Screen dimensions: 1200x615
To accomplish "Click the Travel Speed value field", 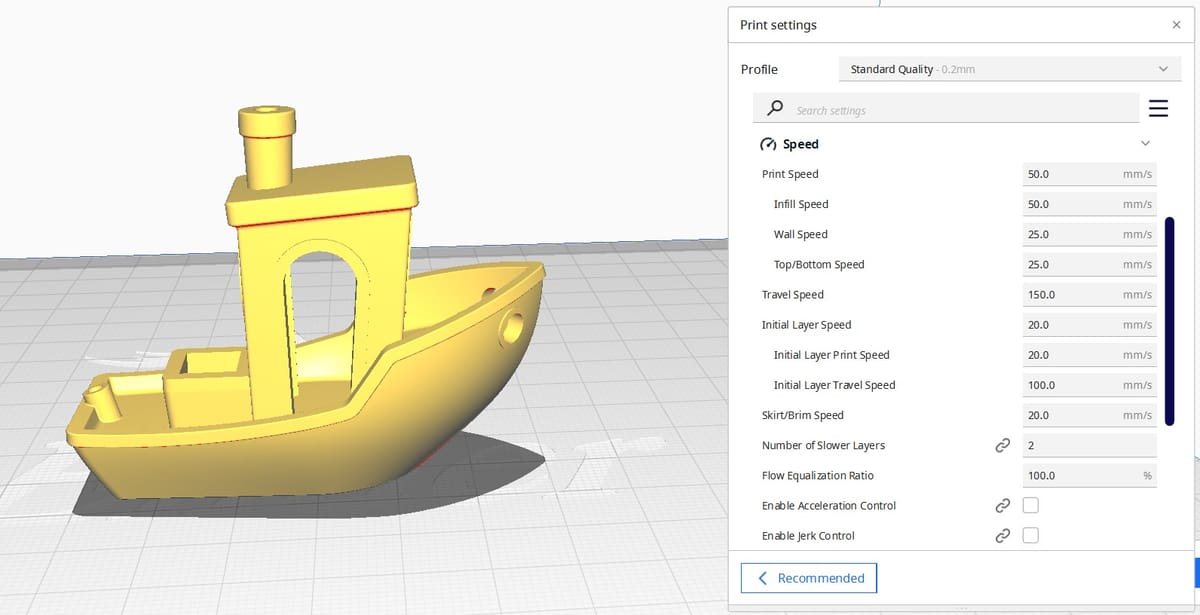I will (1090, 294).
